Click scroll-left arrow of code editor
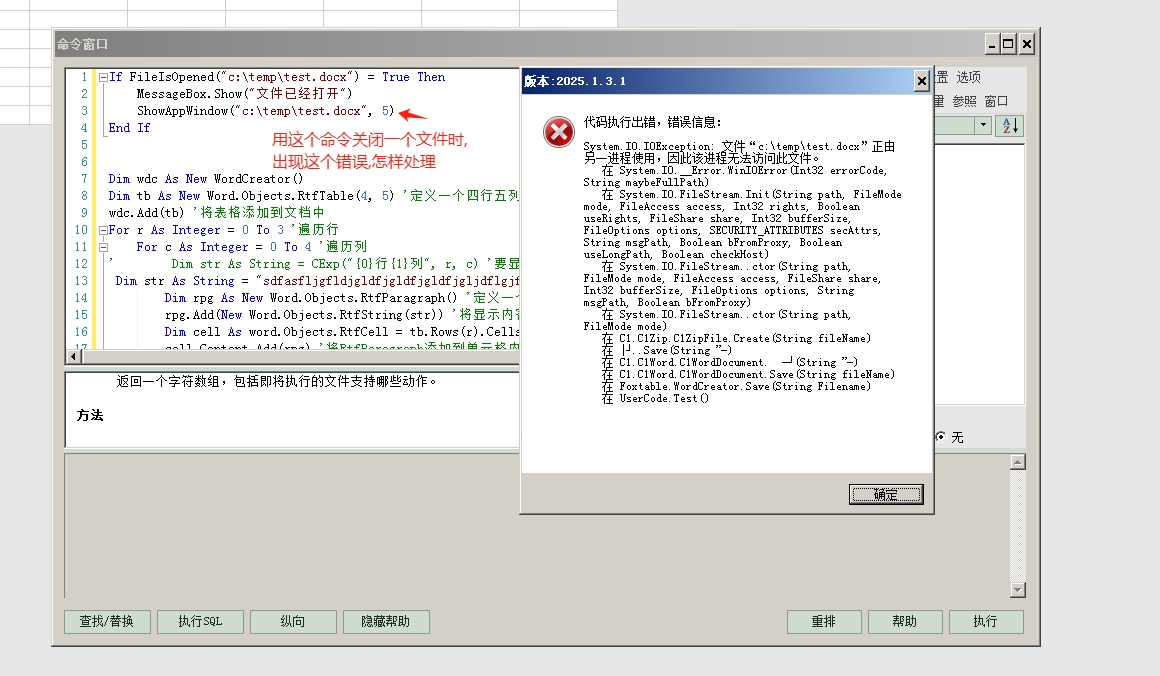 72,356
